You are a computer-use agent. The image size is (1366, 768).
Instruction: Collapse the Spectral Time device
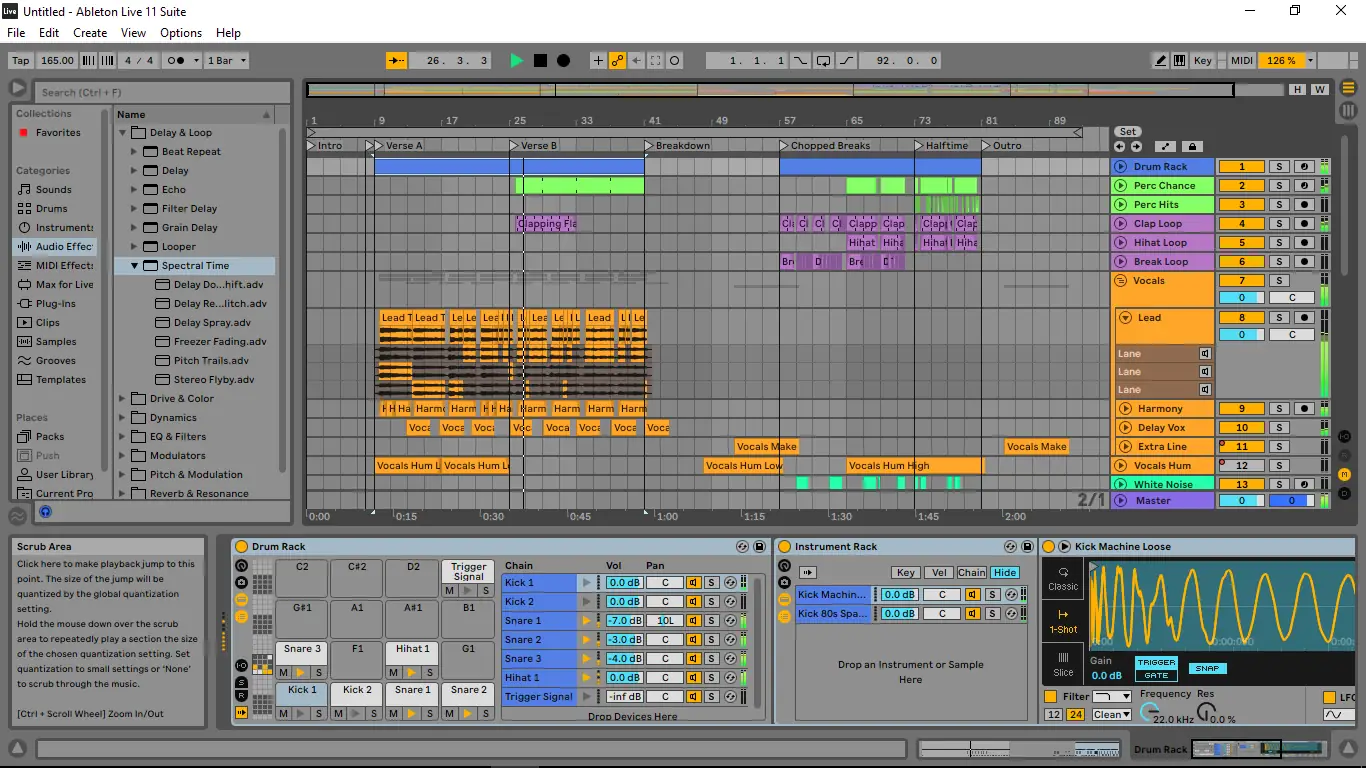[134, 266]
